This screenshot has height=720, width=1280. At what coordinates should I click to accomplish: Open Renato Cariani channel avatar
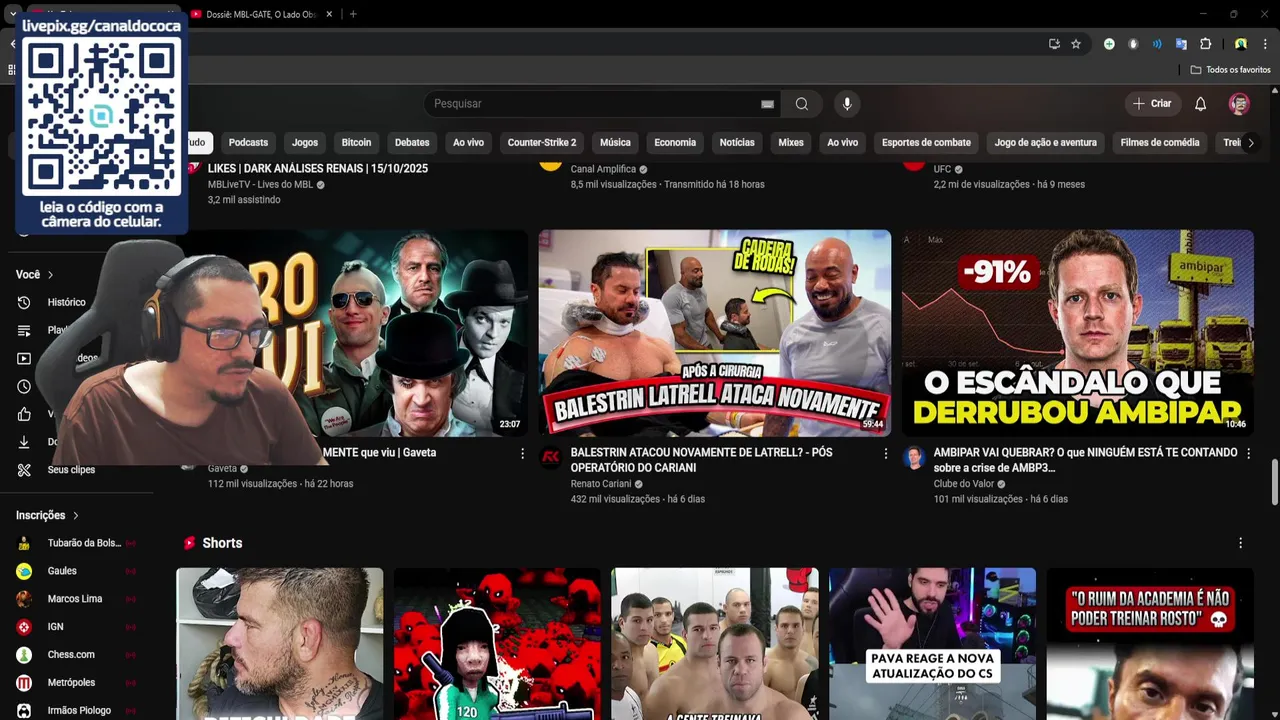(550, 457)
